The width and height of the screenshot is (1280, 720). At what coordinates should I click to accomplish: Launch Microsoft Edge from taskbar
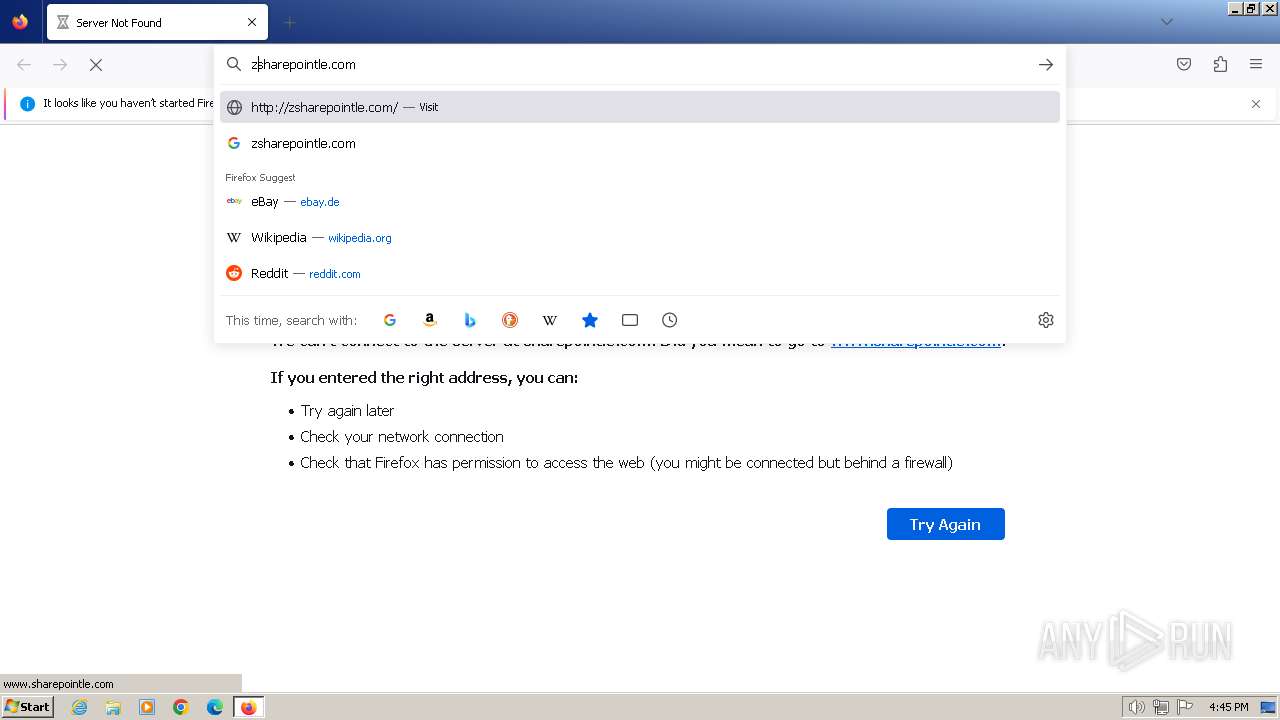point(215,707)
